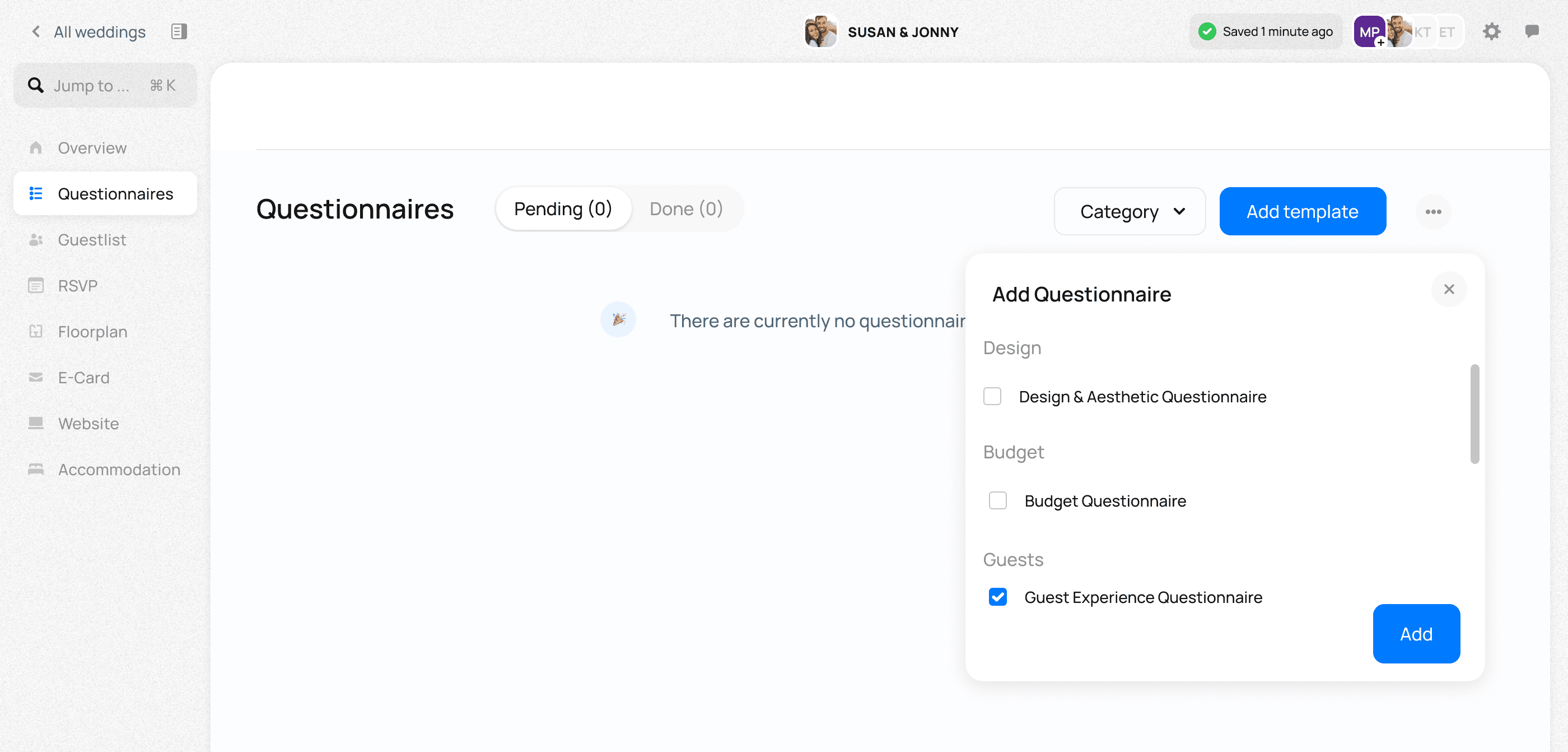Open Floorplan from sidebar
This screenshot has width=1568, height=752.
(x=92, y=331)
